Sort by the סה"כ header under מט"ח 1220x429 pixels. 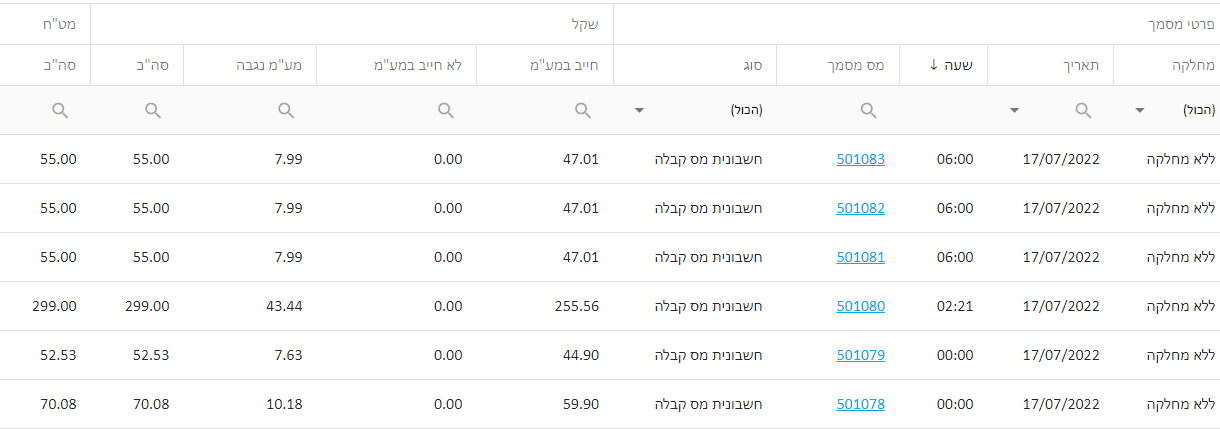click(x=45, y=65)
